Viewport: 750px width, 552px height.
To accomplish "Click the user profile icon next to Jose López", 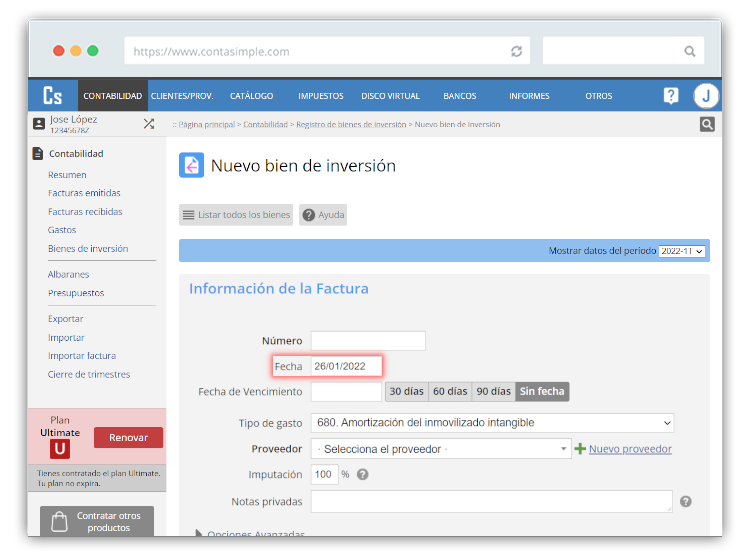I will click(39, 124).
